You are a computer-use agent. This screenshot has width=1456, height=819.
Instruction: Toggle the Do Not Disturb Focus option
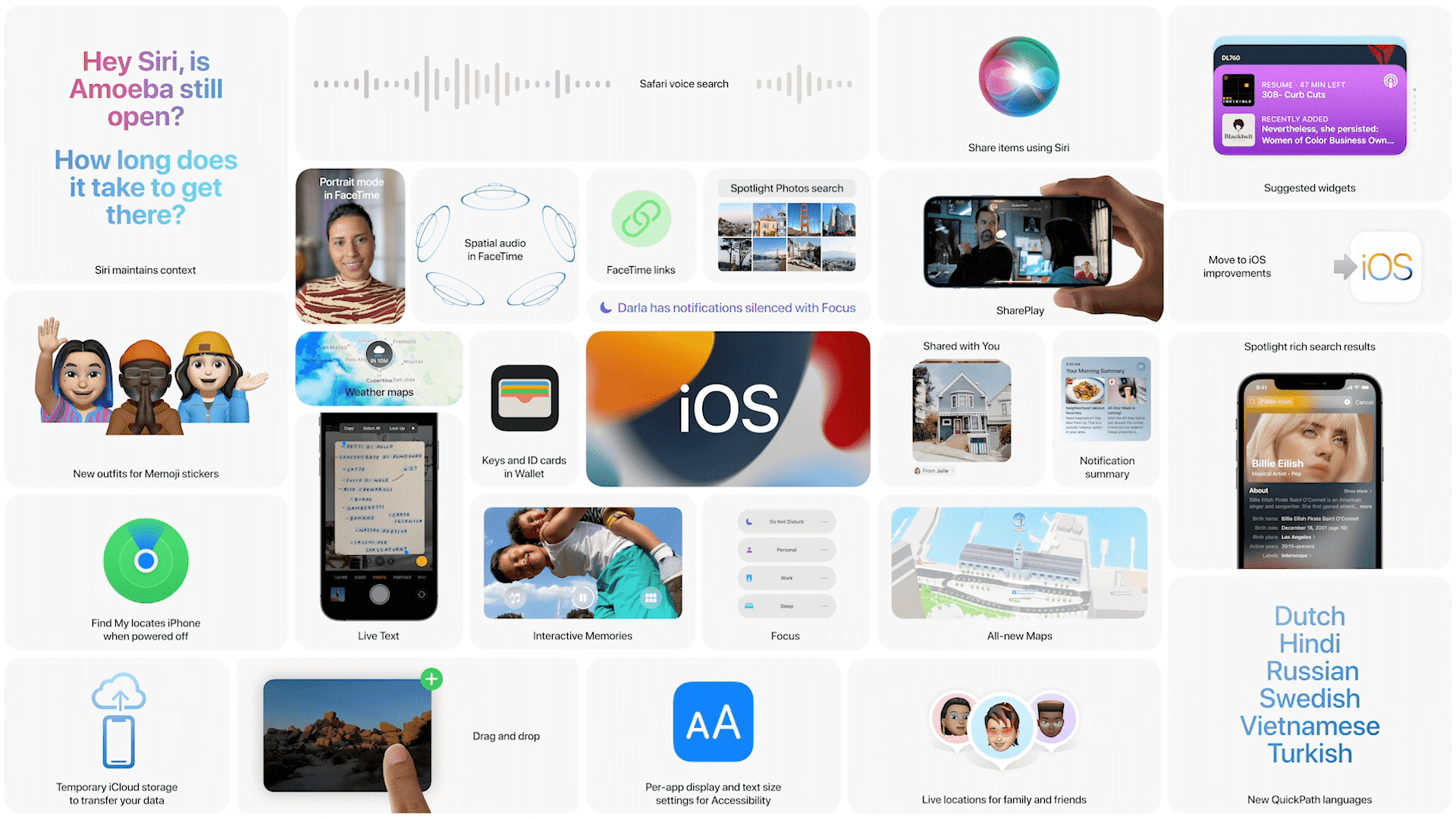(x=787, y=522)
